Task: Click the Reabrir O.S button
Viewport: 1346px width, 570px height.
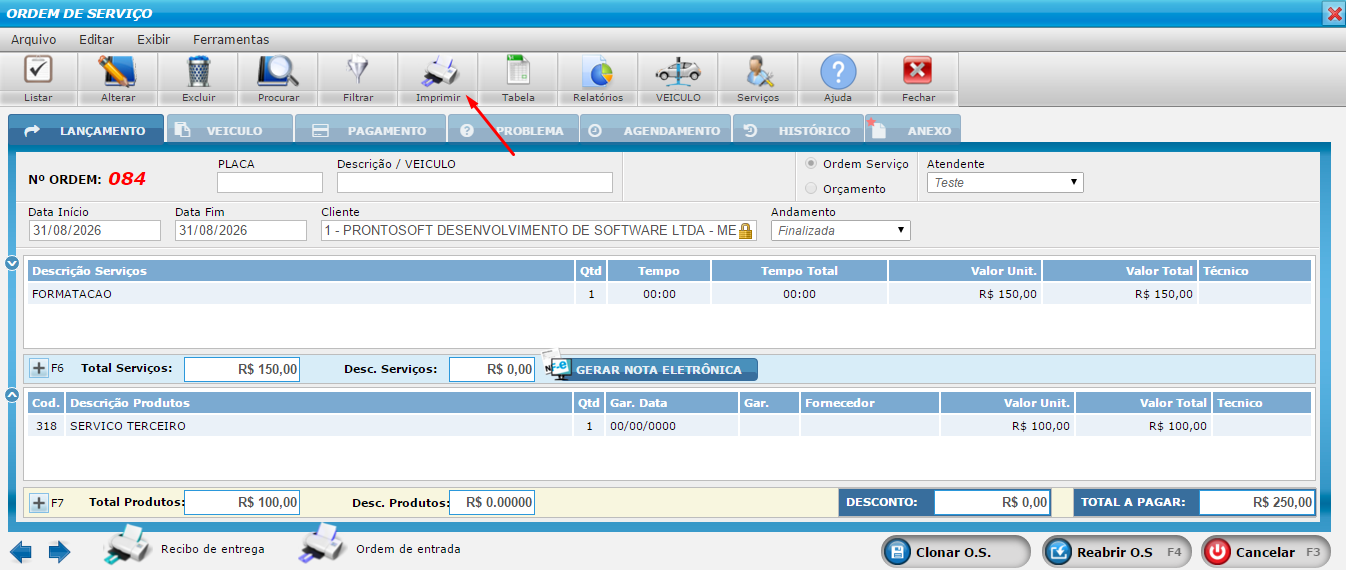Action: 1115,552
